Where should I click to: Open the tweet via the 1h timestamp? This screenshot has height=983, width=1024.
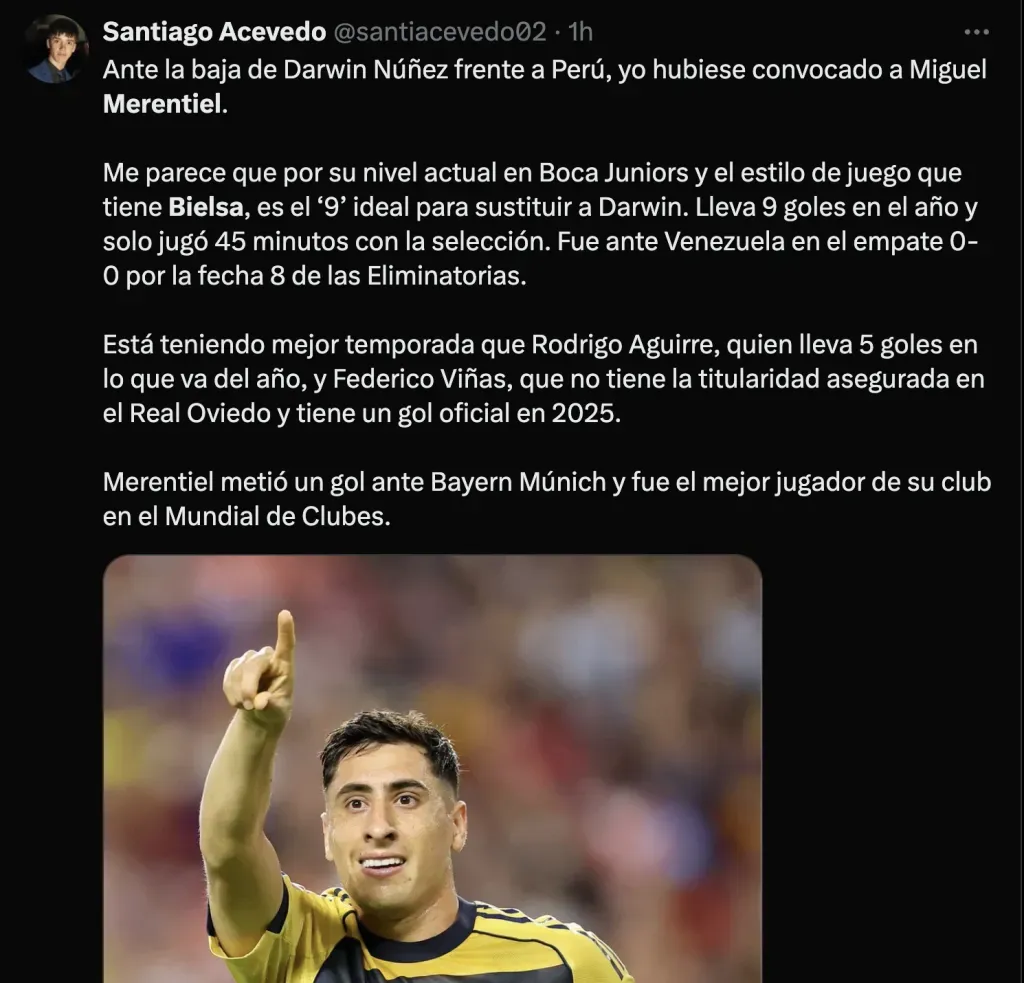[580, 31]
